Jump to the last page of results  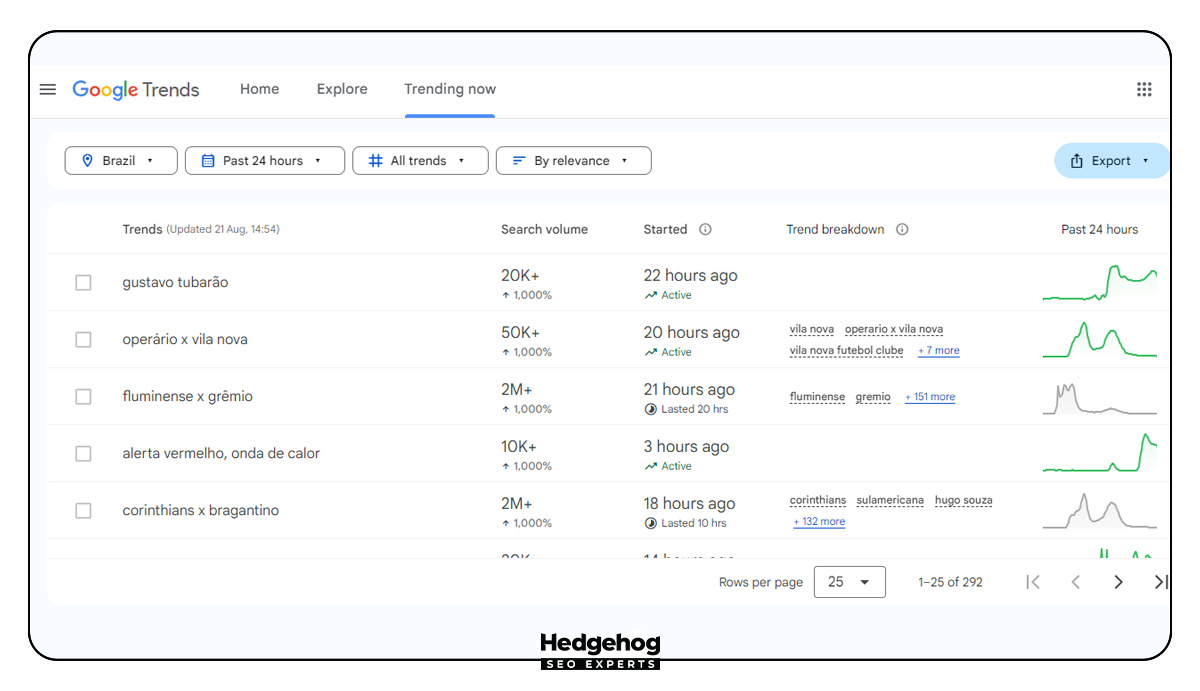coord(1161,582)
